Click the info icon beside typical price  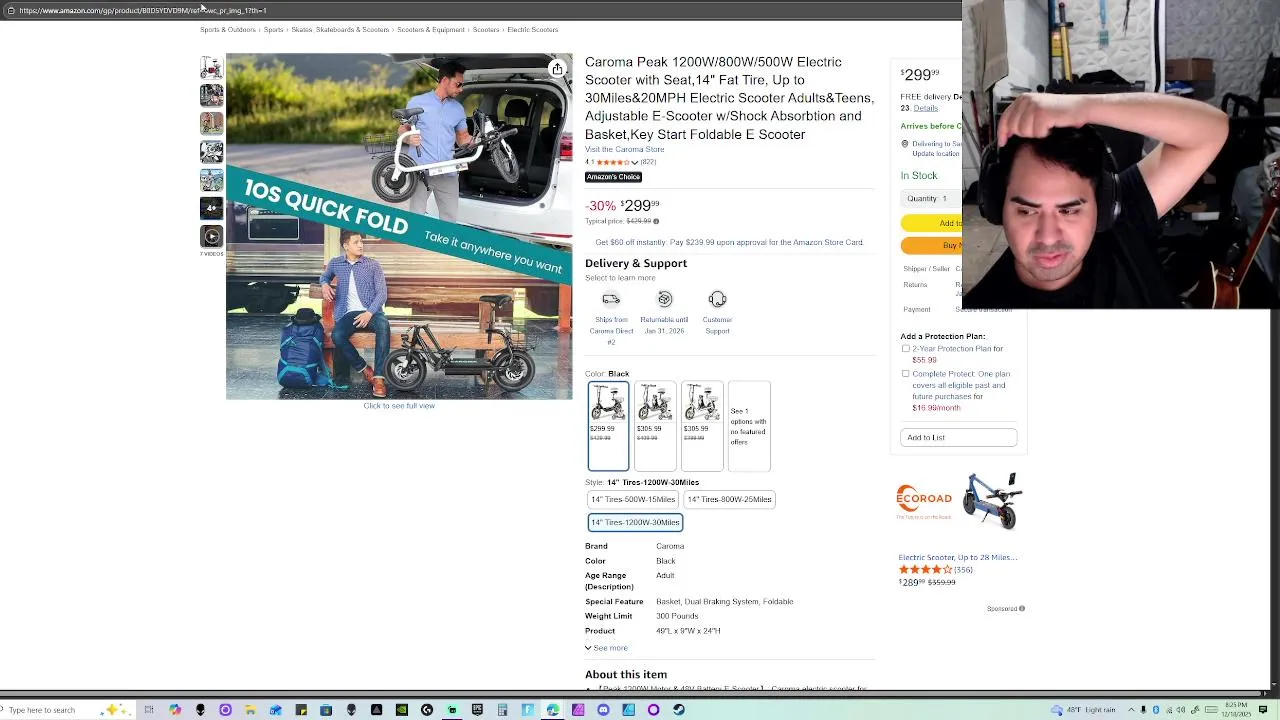click(656, 221)
